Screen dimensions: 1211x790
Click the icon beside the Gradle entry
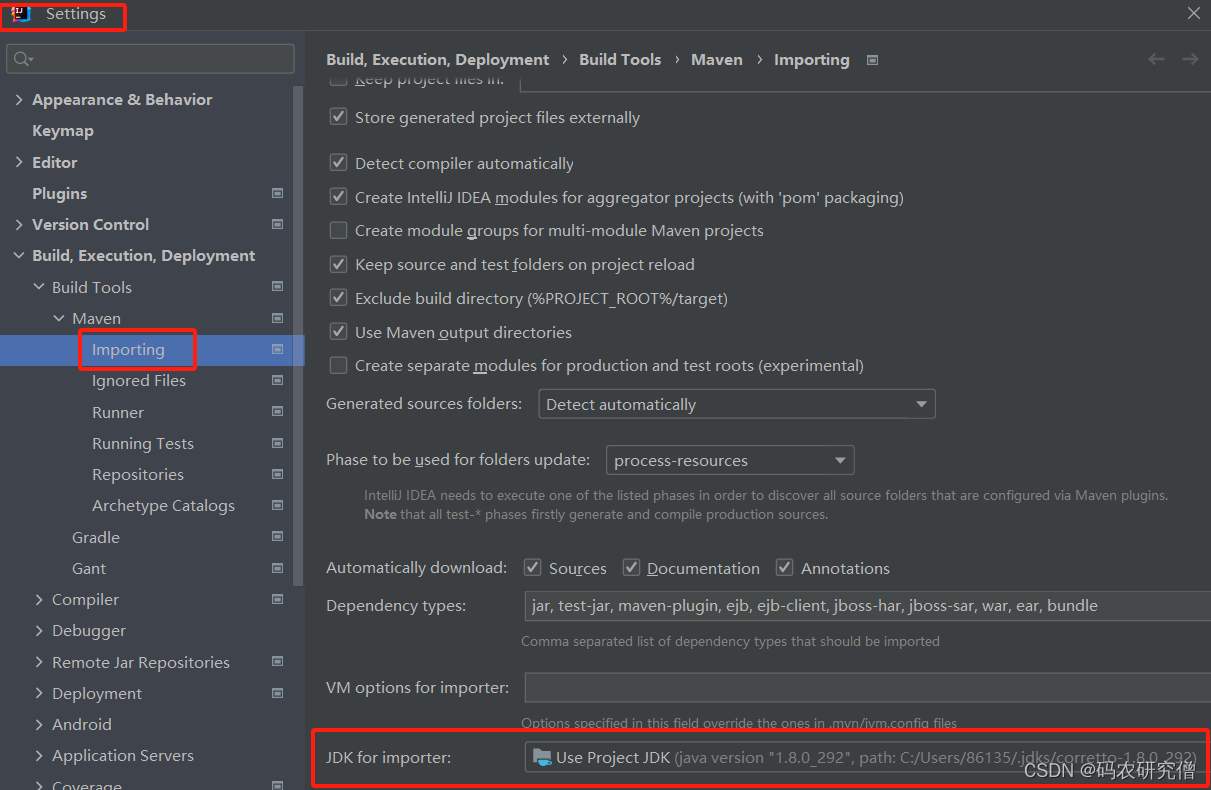coord(277,536)
